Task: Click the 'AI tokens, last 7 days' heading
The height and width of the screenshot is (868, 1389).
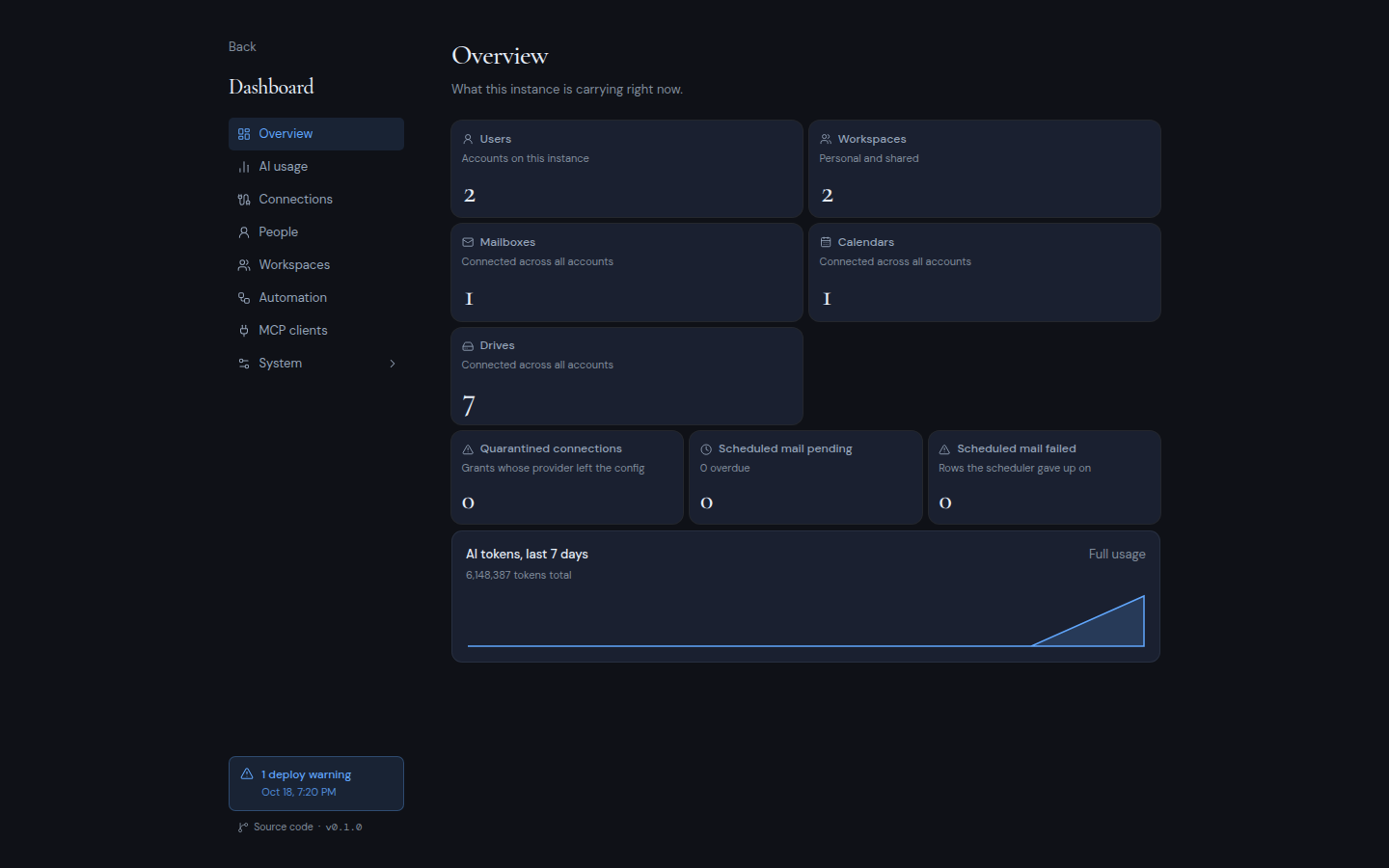Action: click(x=527, y=555)
